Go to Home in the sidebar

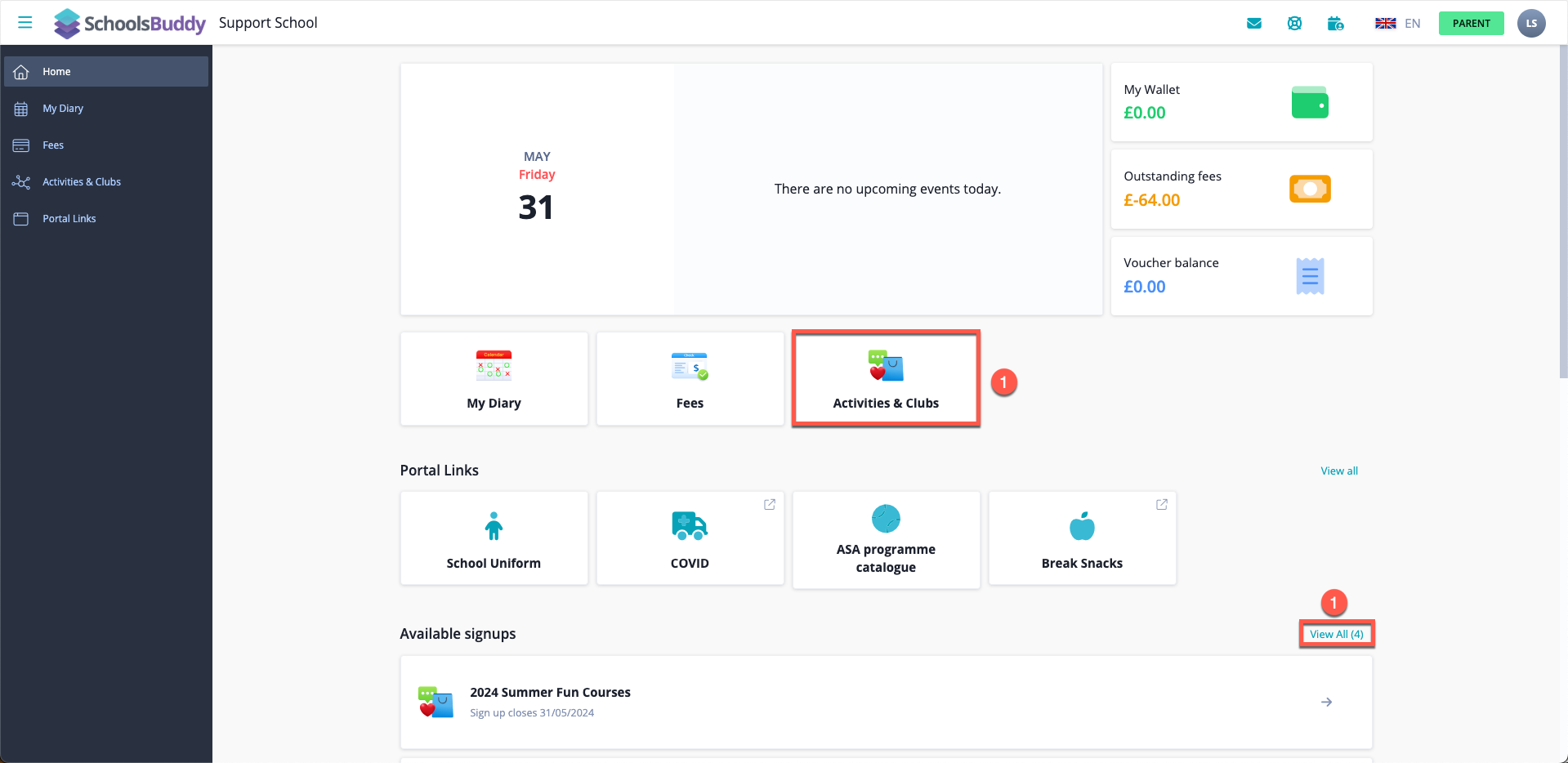pos(106,72)
